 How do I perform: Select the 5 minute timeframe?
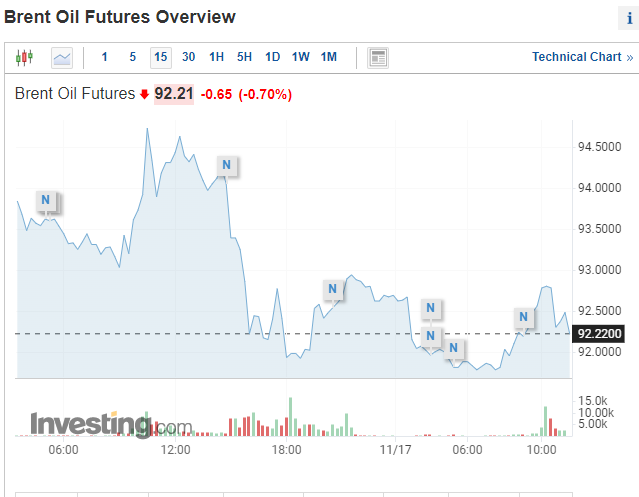(132, 57)
